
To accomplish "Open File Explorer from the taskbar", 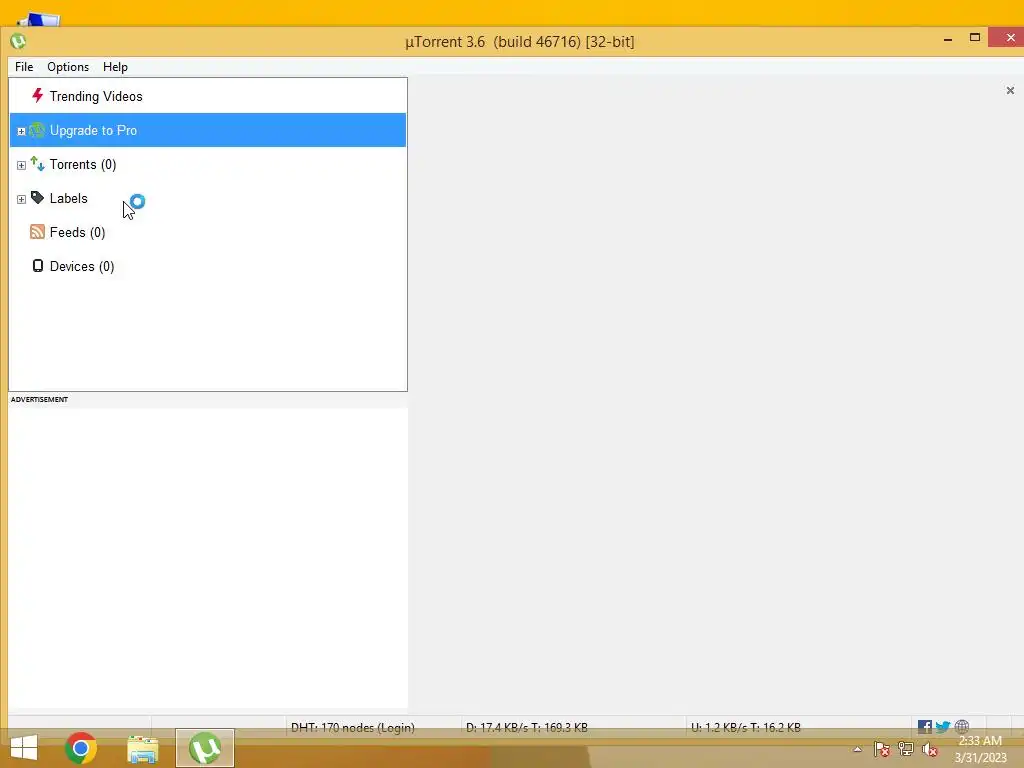I will point(143,749).
